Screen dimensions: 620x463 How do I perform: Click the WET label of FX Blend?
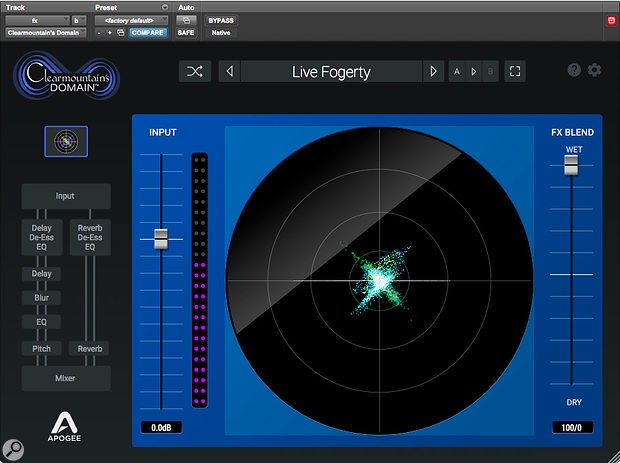574,149
